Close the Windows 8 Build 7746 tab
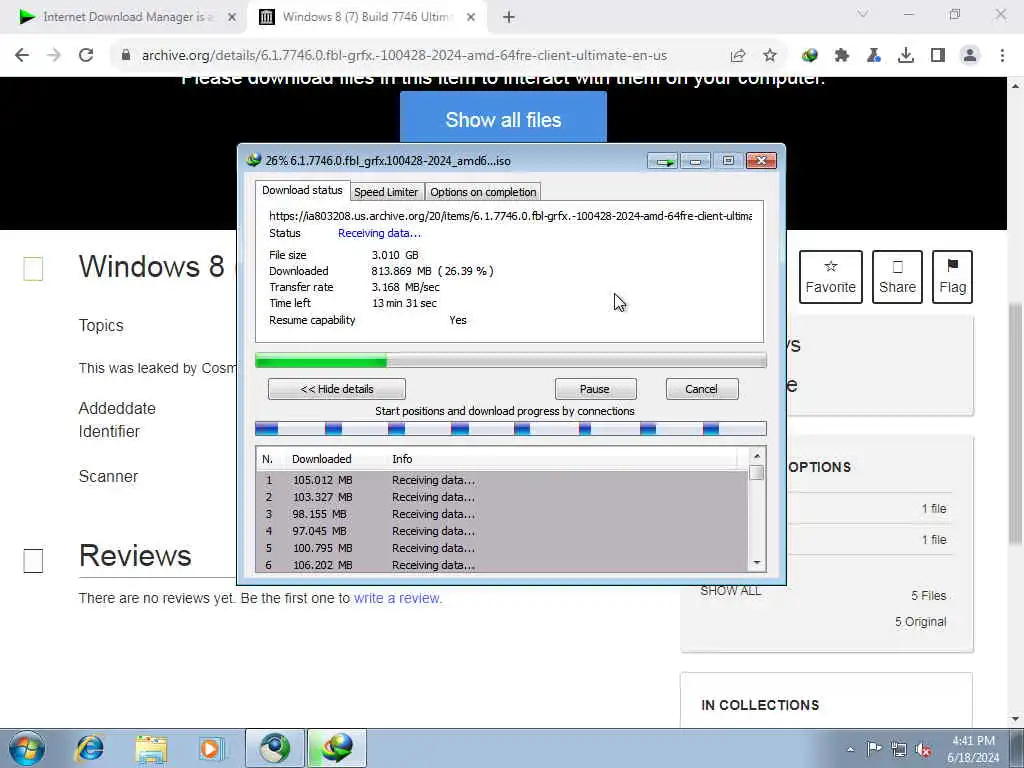The width and height of the screenshot is (1024, 768). coord(471,18)
